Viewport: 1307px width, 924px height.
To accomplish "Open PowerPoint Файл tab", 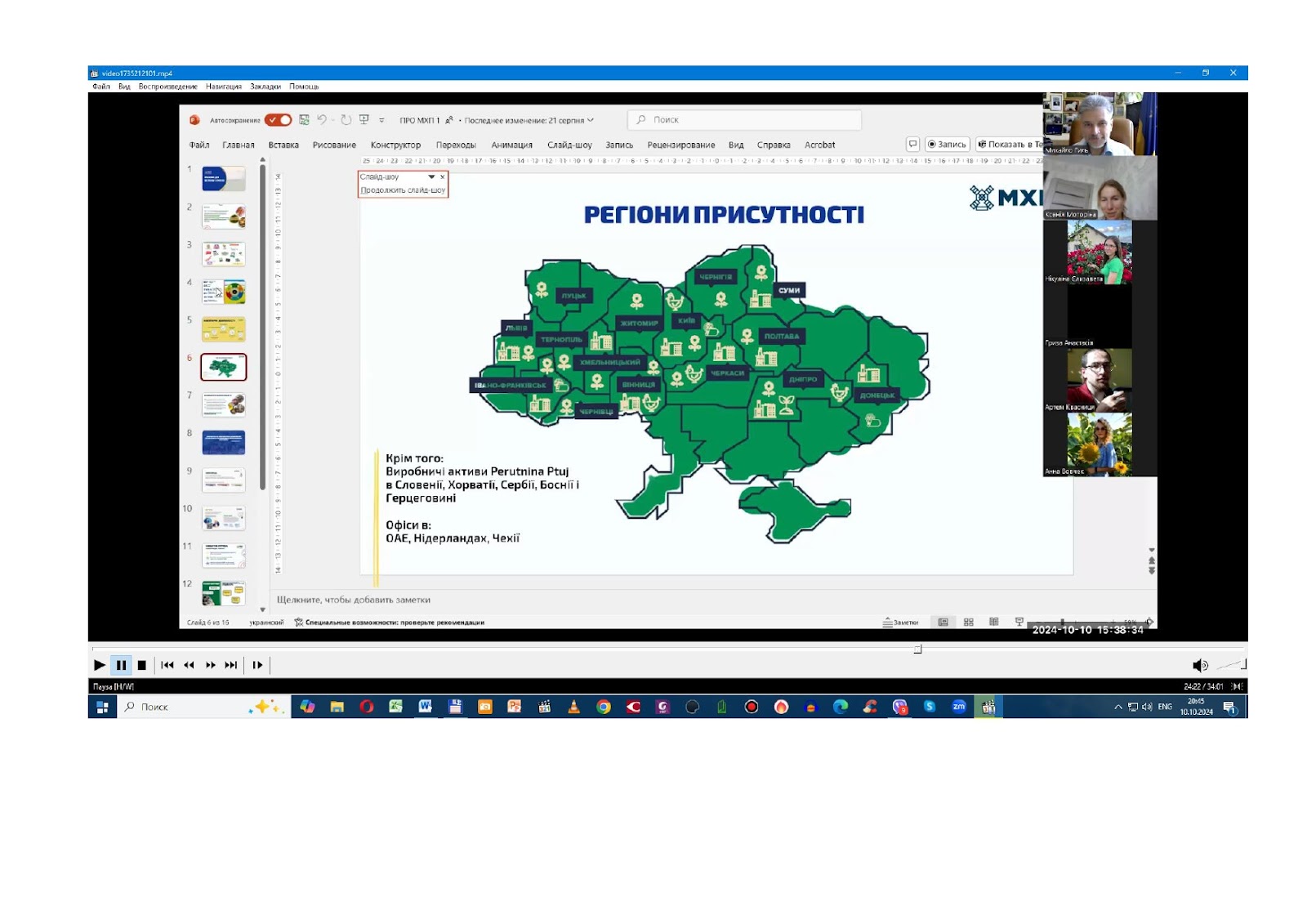I will (x=199, y=145).
